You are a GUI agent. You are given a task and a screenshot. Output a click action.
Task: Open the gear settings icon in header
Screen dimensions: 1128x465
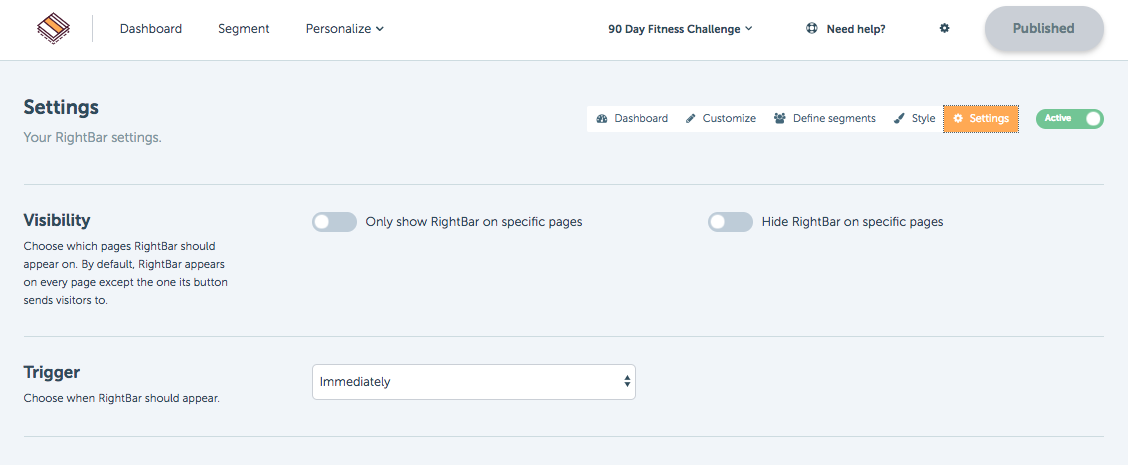coord(945,29)
